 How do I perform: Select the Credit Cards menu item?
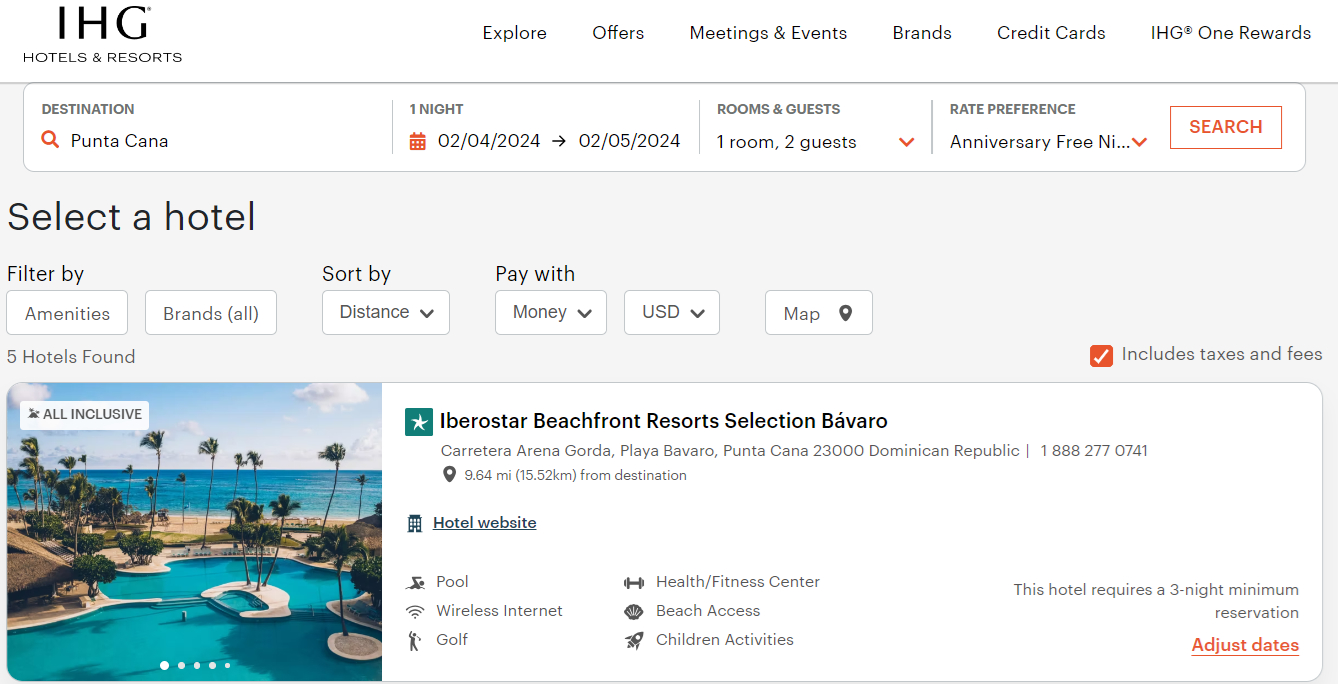point(1051,33)
